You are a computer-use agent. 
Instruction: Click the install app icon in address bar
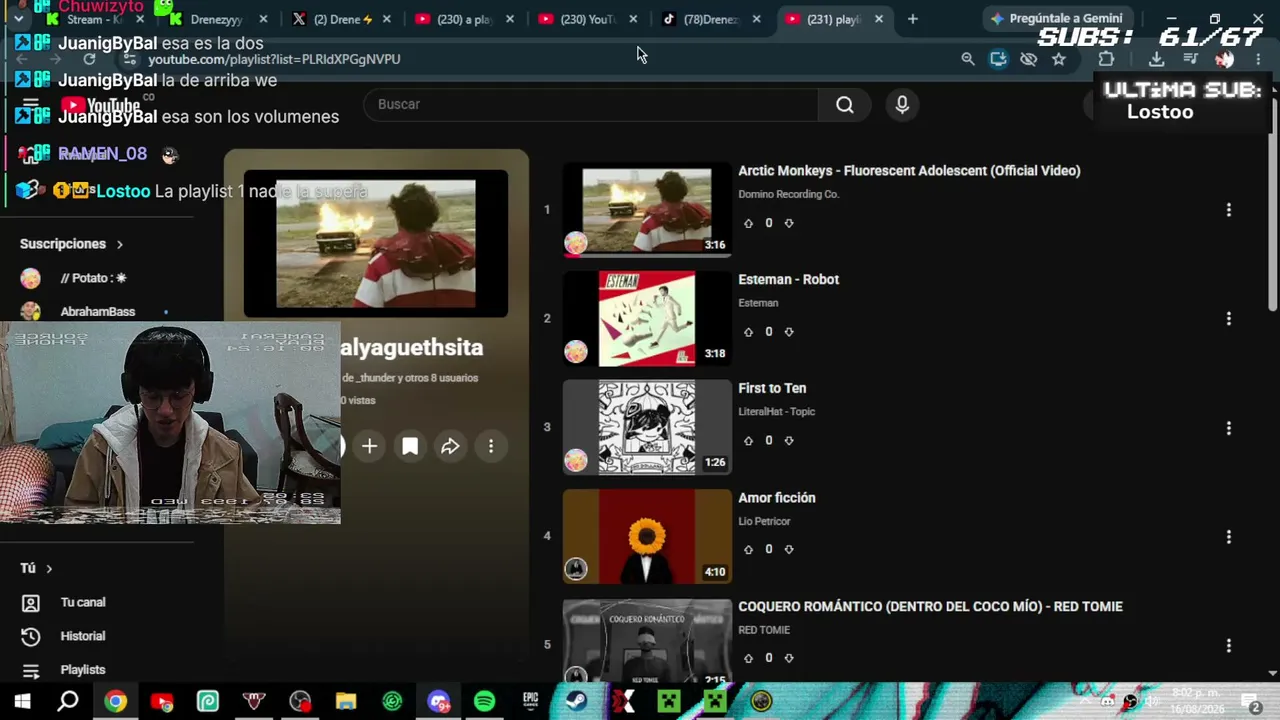[998, 59]
